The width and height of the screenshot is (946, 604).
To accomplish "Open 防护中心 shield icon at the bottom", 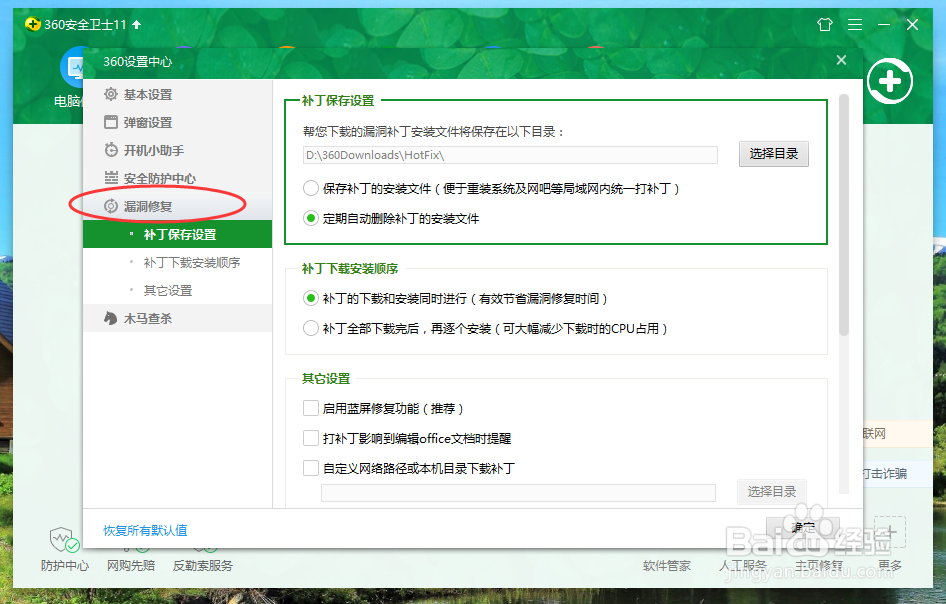I will click(64, 540).
